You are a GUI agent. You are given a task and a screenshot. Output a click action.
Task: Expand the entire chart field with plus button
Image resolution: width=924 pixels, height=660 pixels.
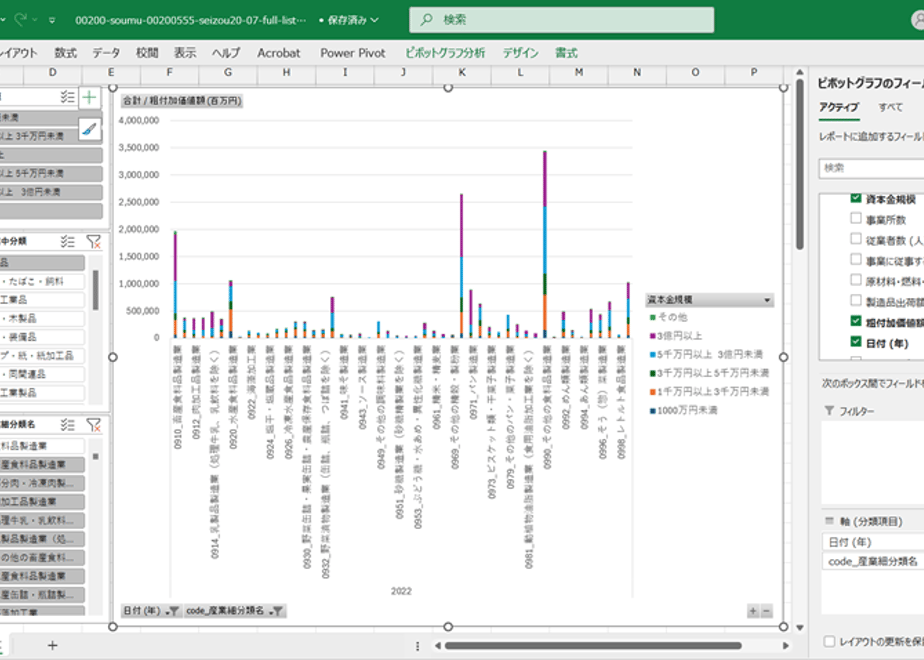pyautogui.click(x=753, y=611)
